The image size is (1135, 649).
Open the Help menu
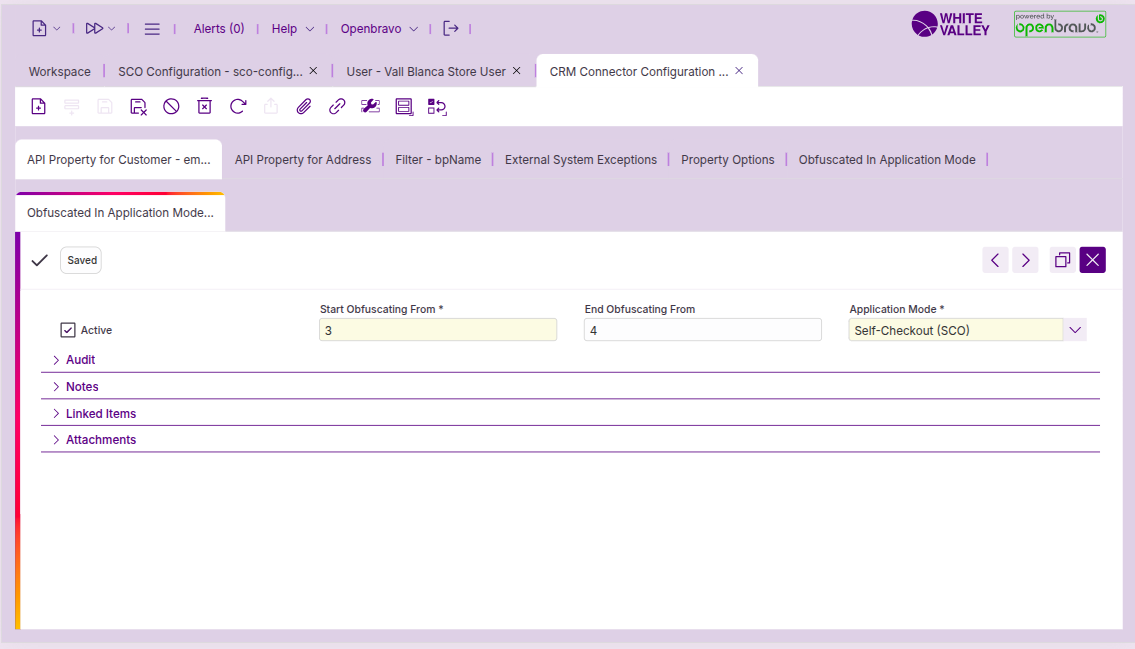point(292,29)
